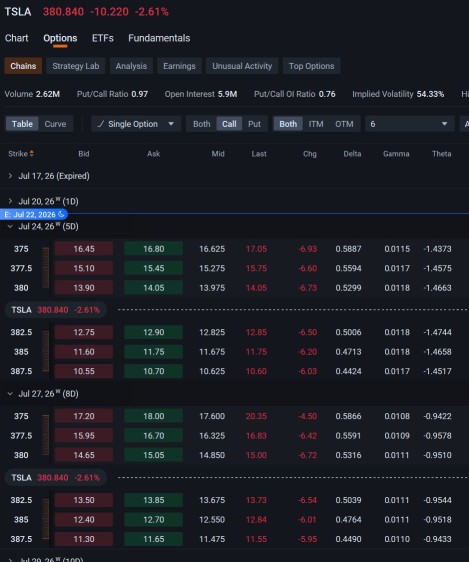The height and width of the screenshot is (562, 469).
Task: Click the Put/Call Ratio 0.97 stat
Action: 112,94
